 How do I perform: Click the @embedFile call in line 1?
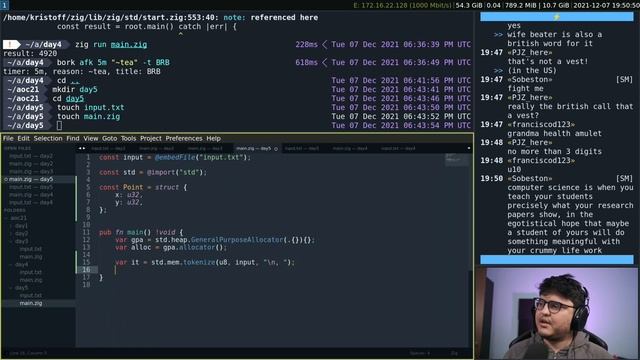[175, 157]
